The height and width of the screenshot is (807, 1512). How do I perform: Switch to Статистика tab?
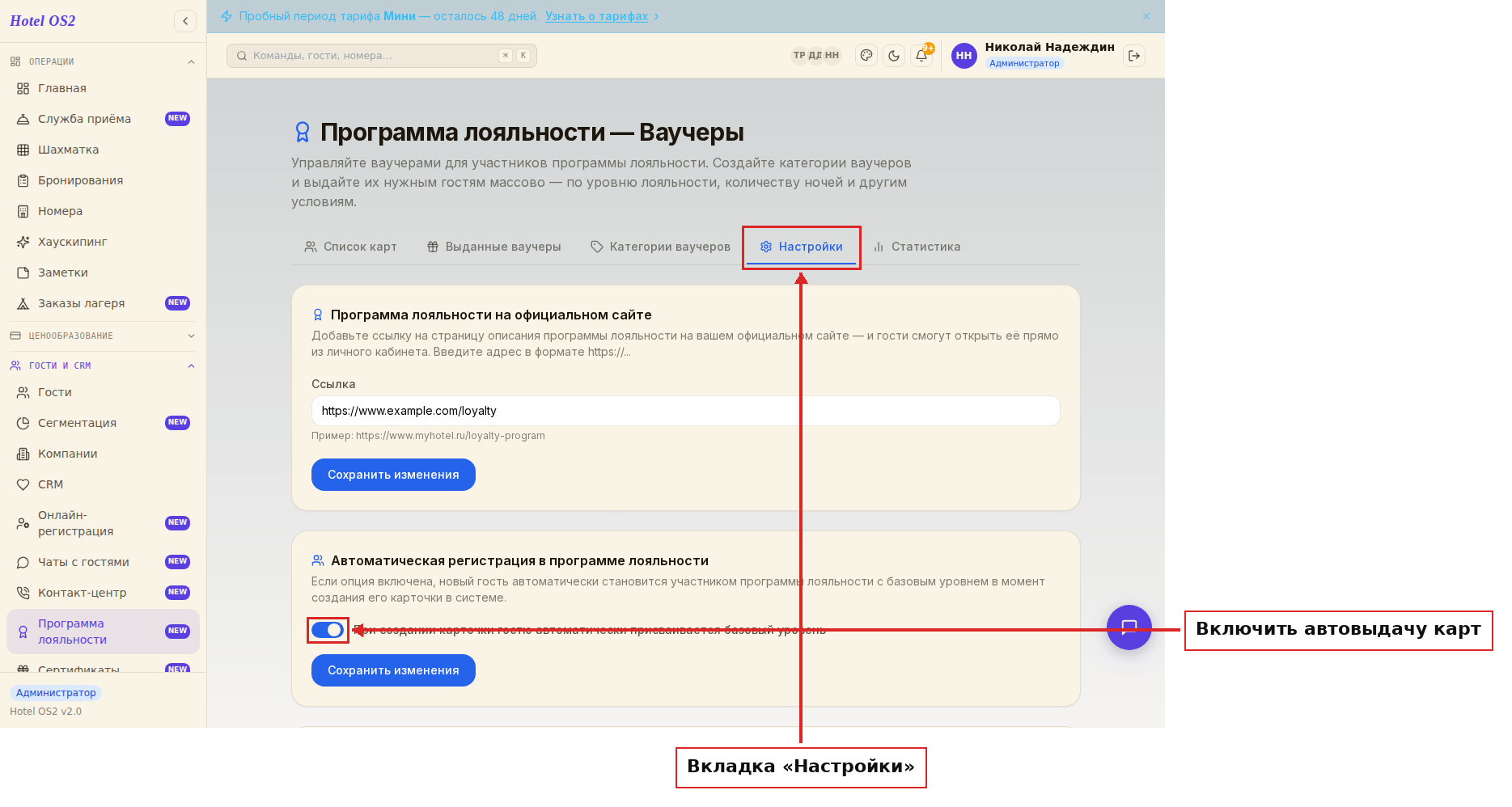[917, 247]
